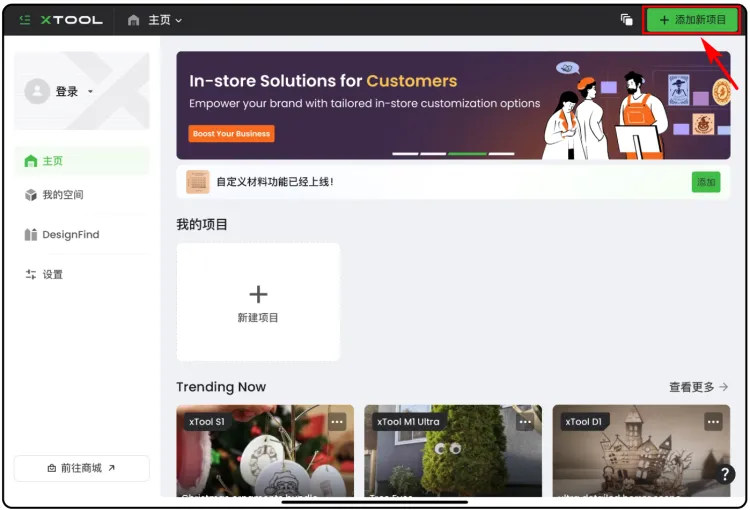Click the xTool logo

point(72,20)
